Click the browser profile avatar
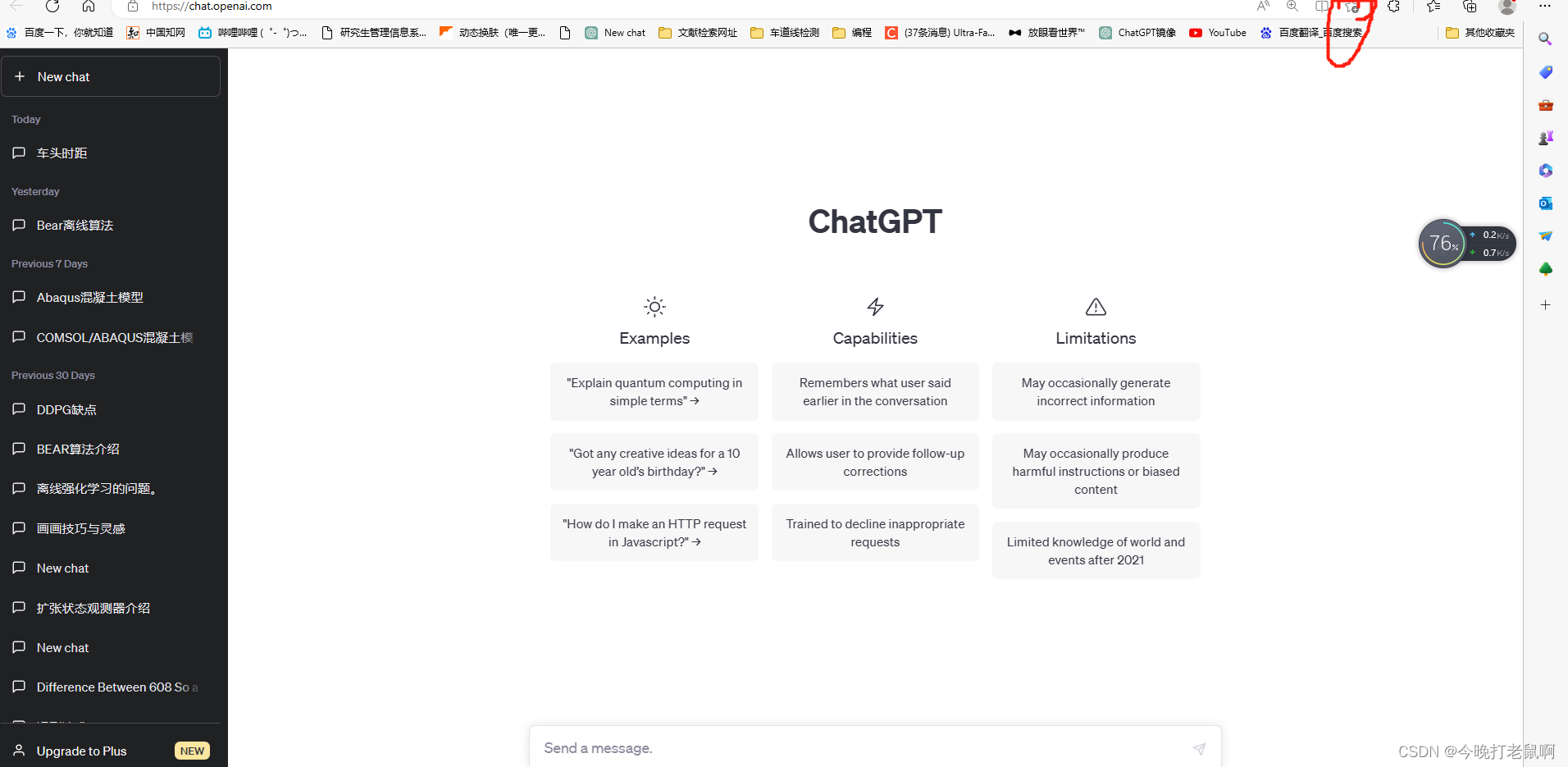 1506,7
